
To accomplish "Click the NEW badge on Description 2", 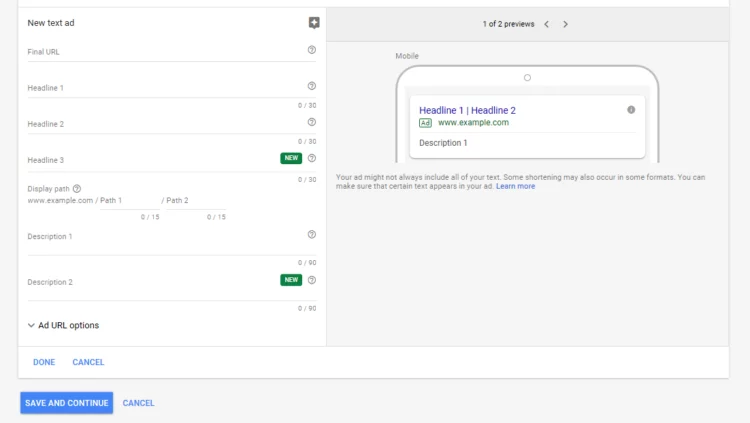I will point(291,280).
